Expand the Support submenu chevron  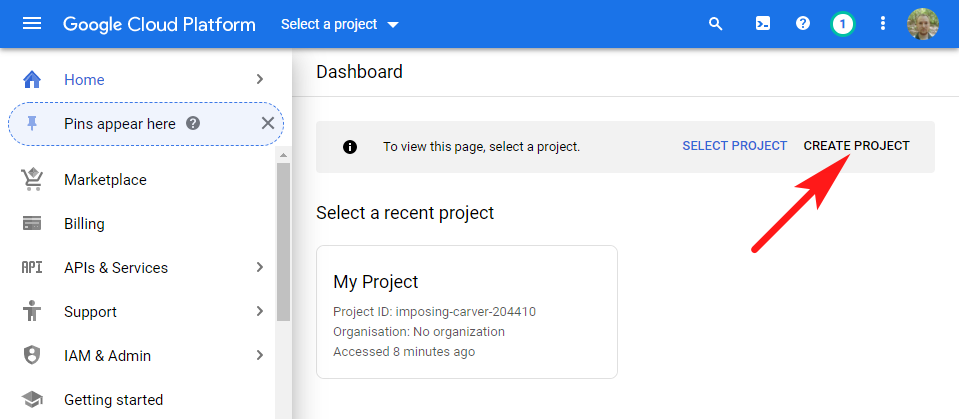click(x=260, y=311)
